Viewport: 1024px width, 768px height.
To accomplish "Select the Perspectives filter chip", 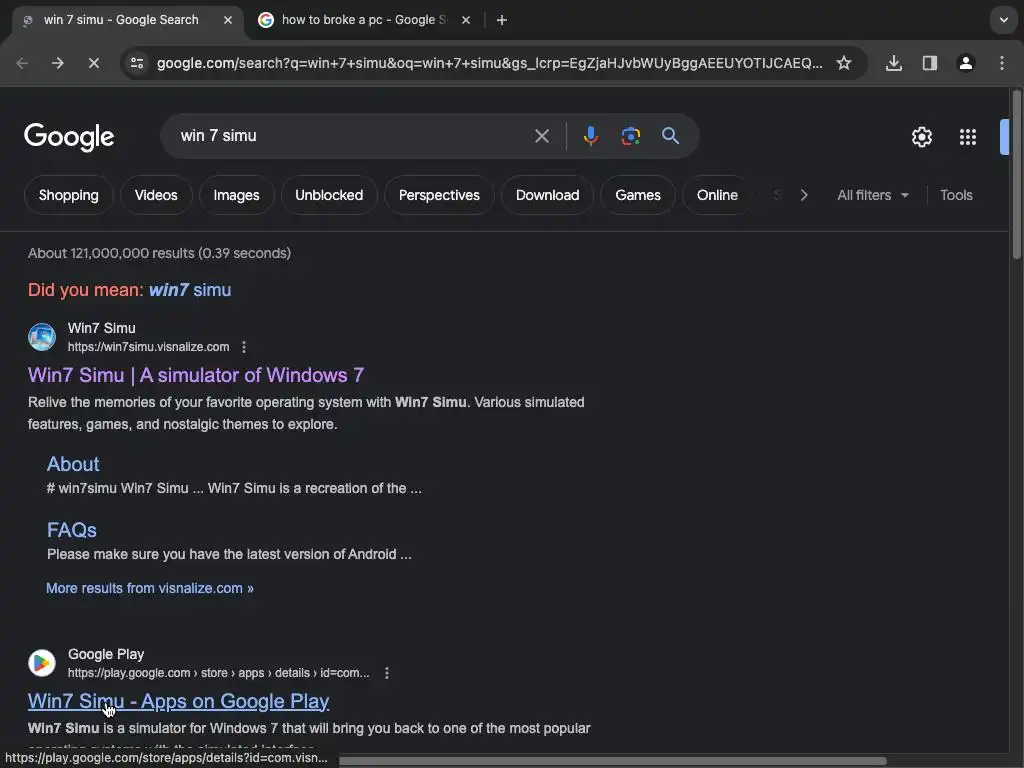I will pos(439,195).
